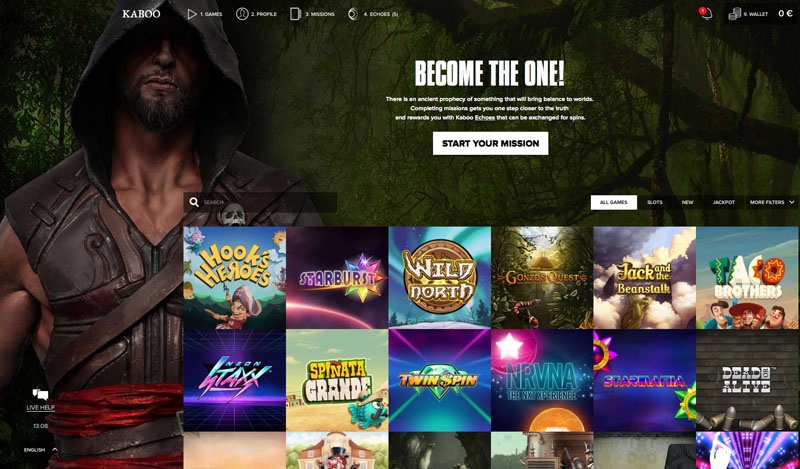Open the Wallet coins icon

(x=734, y=14)
